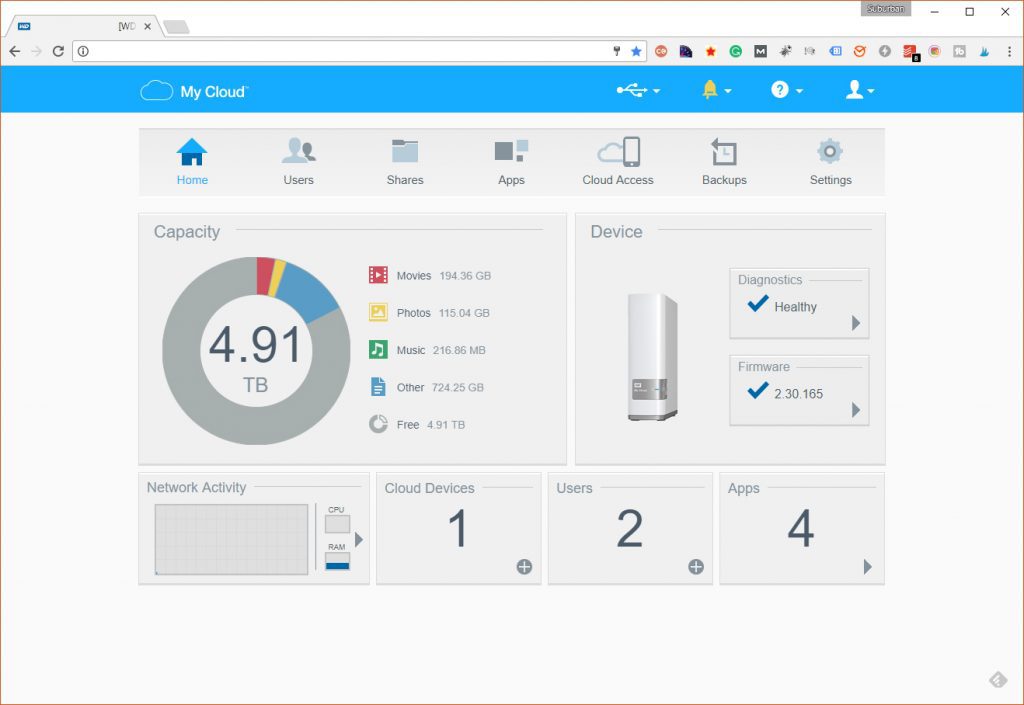
Task: Open the Home dashboard tab
Action: click(x=192, y=162)
